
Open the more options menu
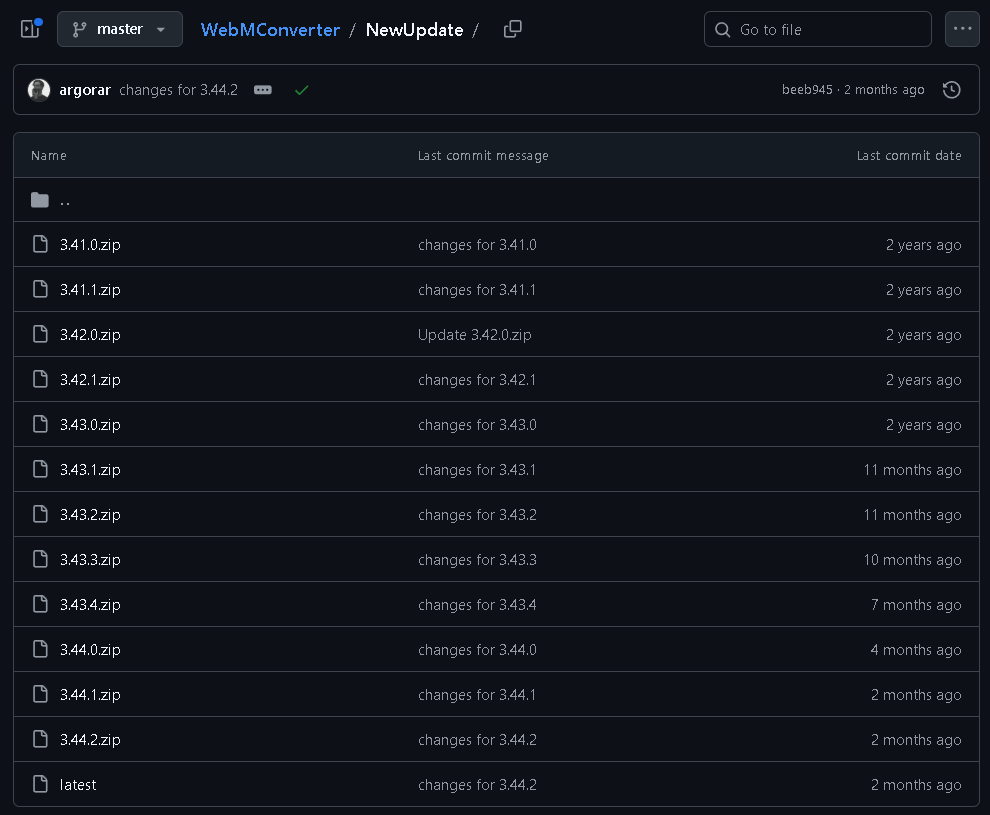click(962, 29)
